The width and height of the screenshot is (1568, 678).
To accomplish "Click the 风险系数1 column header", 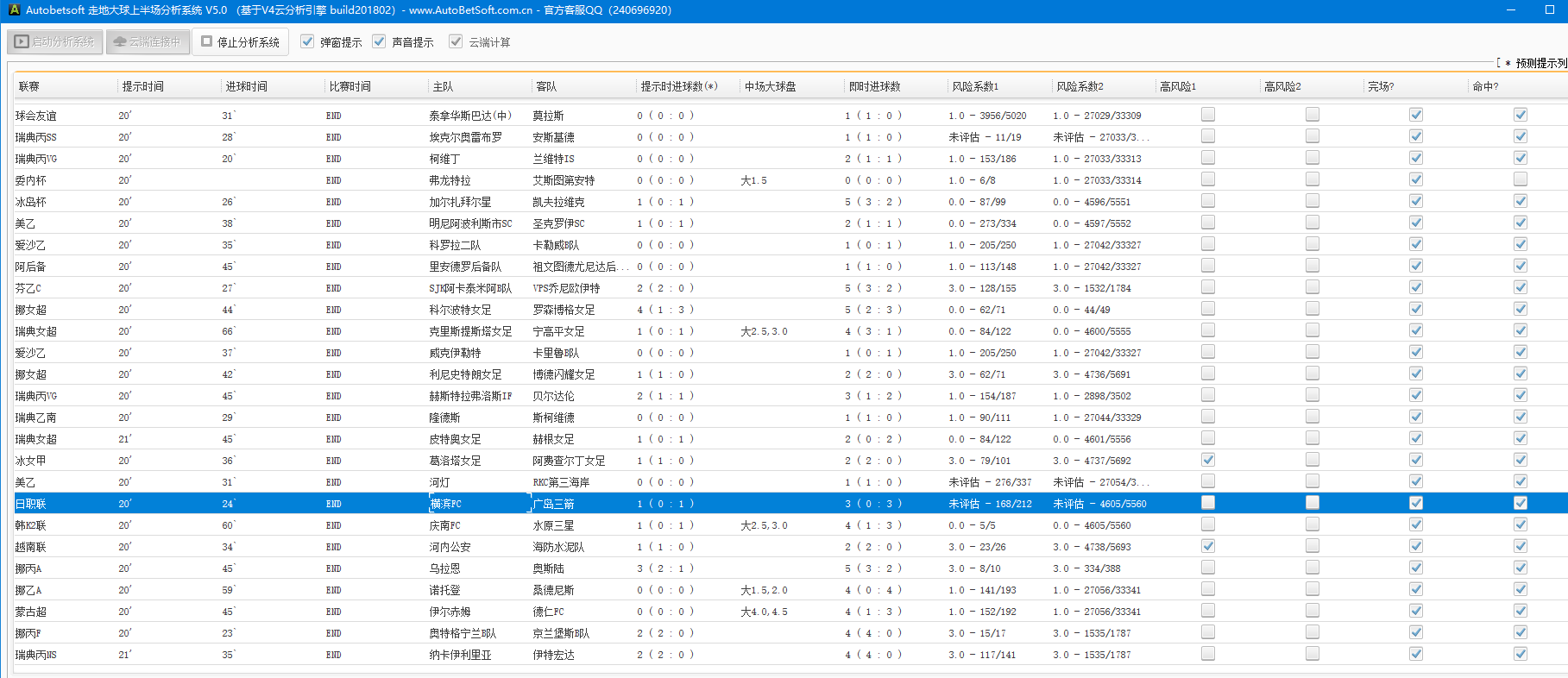I will pos(975,86).
